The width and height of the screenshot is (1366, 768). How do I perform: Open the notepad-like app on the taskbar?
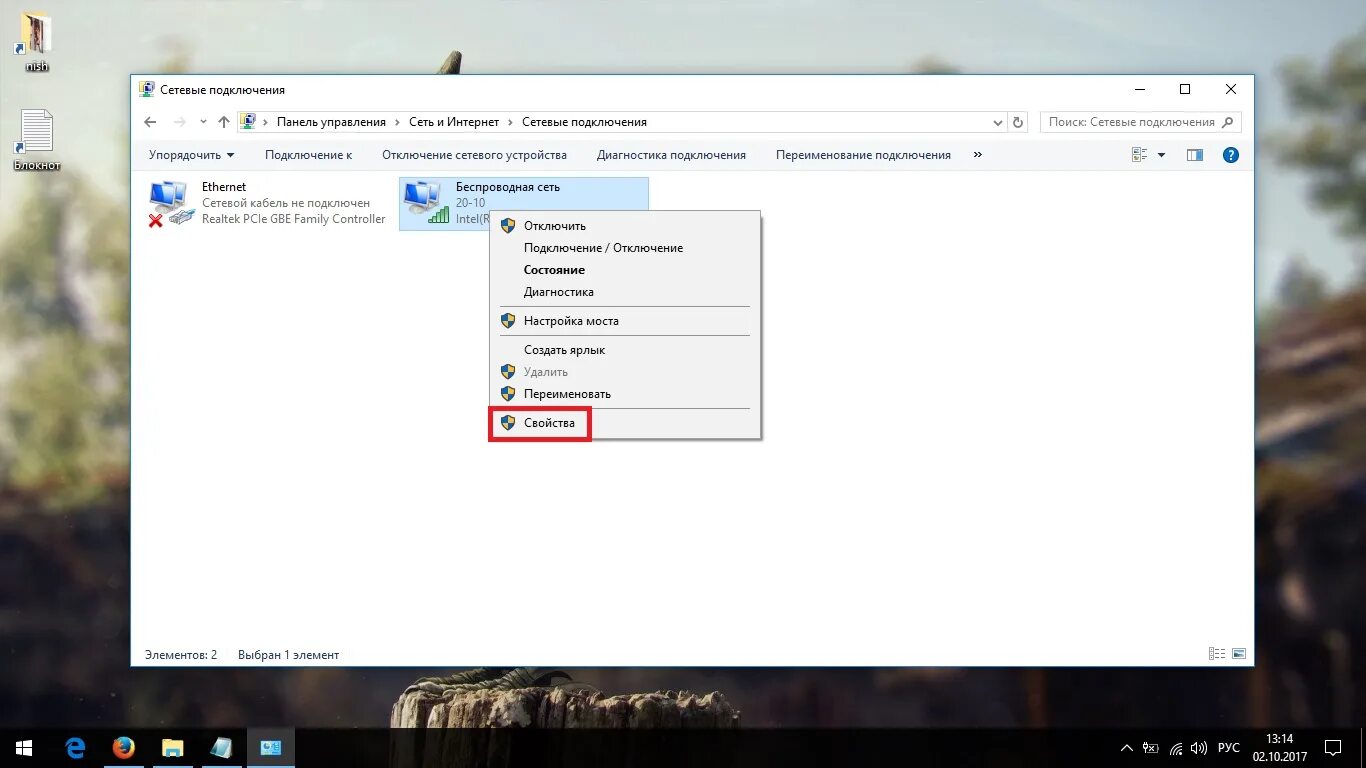coord(221,748)
